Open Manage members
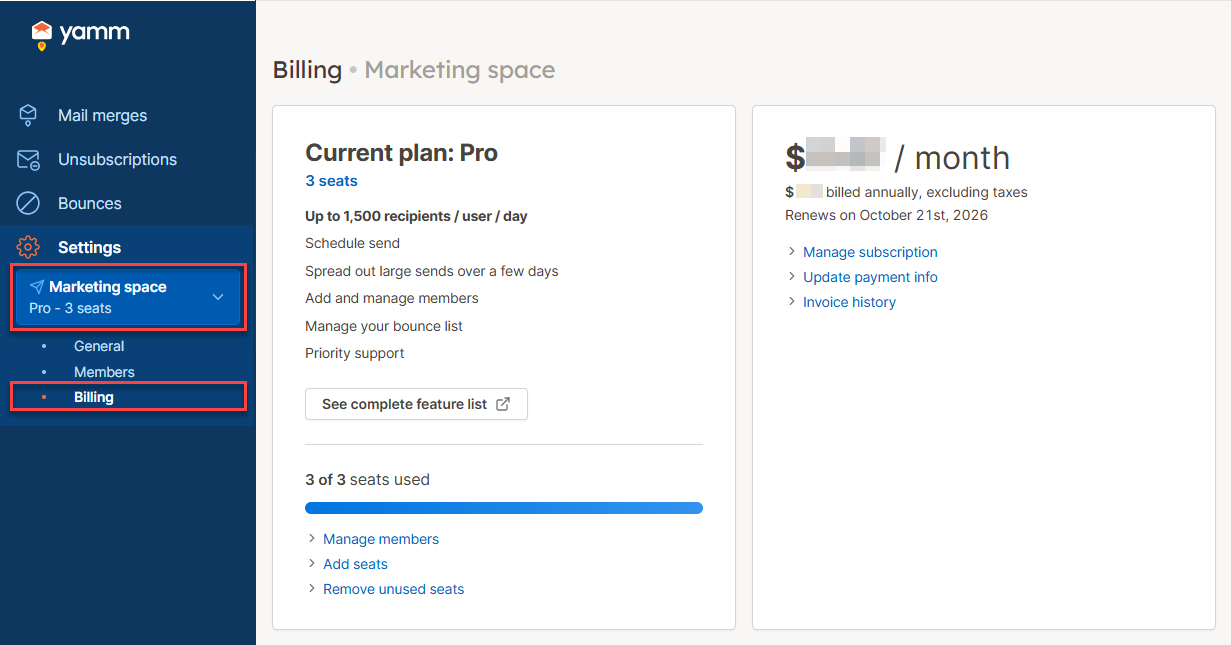This screenshot has width=1231, height=645. point(380,538)
